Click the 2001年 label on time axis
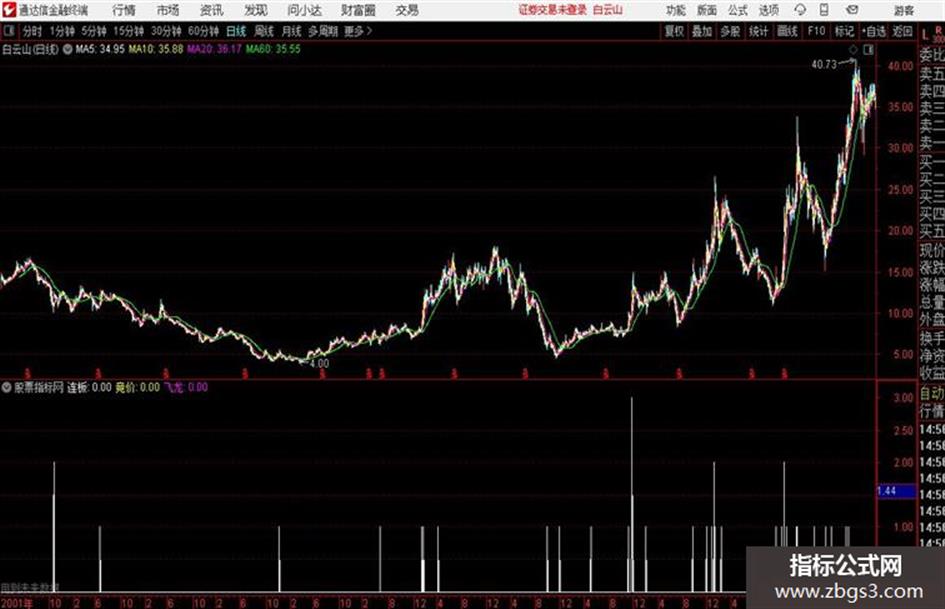This screenshot has width=945, height=609. tap(17, 603)
